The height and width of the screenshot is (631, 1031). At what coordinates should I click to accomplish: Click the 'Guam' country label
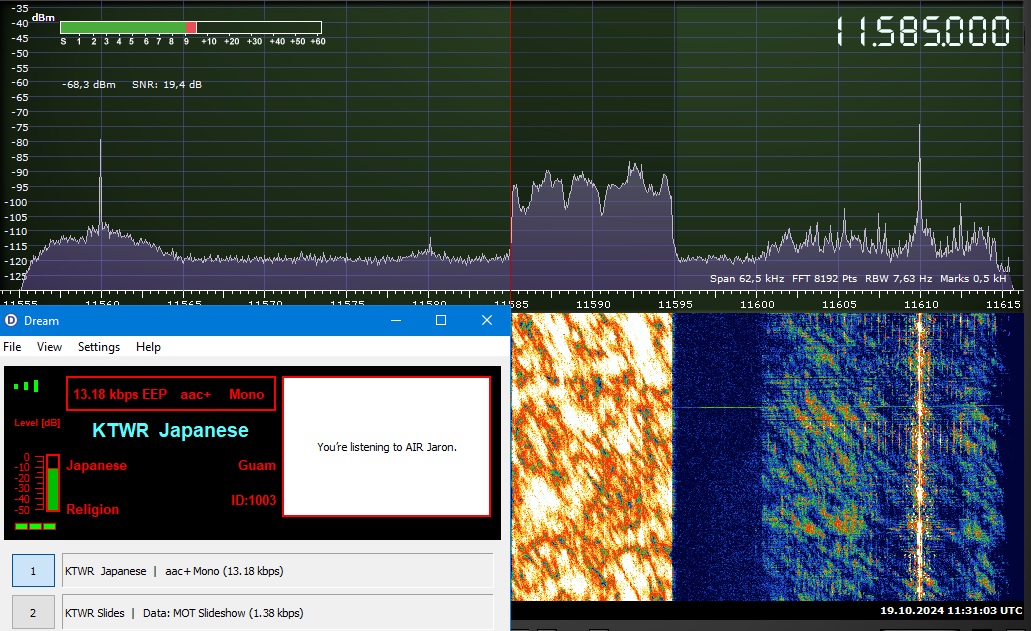click(256, 465)
